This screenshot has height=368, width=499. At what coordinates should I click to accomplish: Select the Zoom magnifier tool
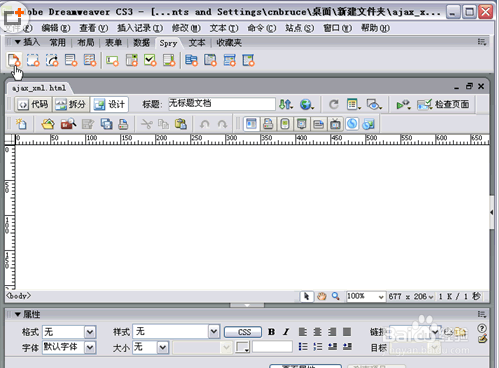(x=336, y=296)
